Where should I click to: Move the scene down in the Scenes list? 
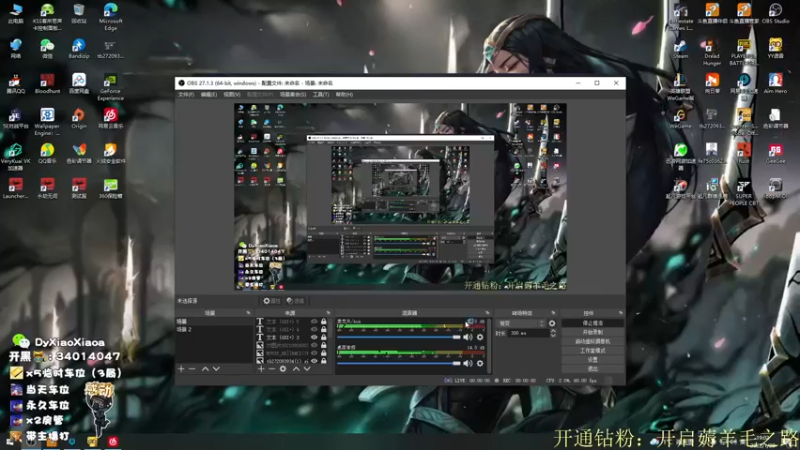point(216,368)
